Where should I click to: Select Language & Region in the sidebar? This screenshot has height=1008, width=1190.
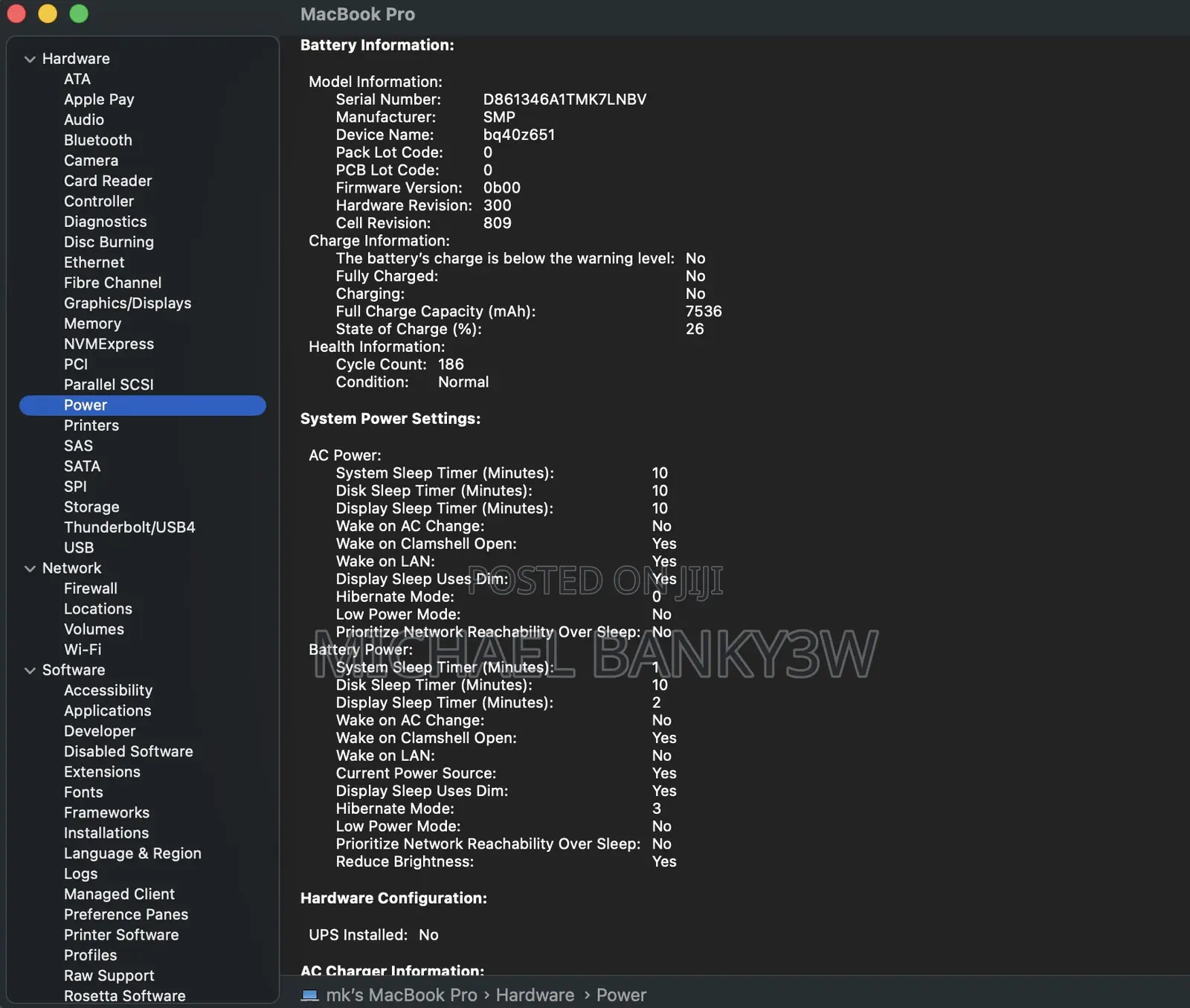[132, 853]
